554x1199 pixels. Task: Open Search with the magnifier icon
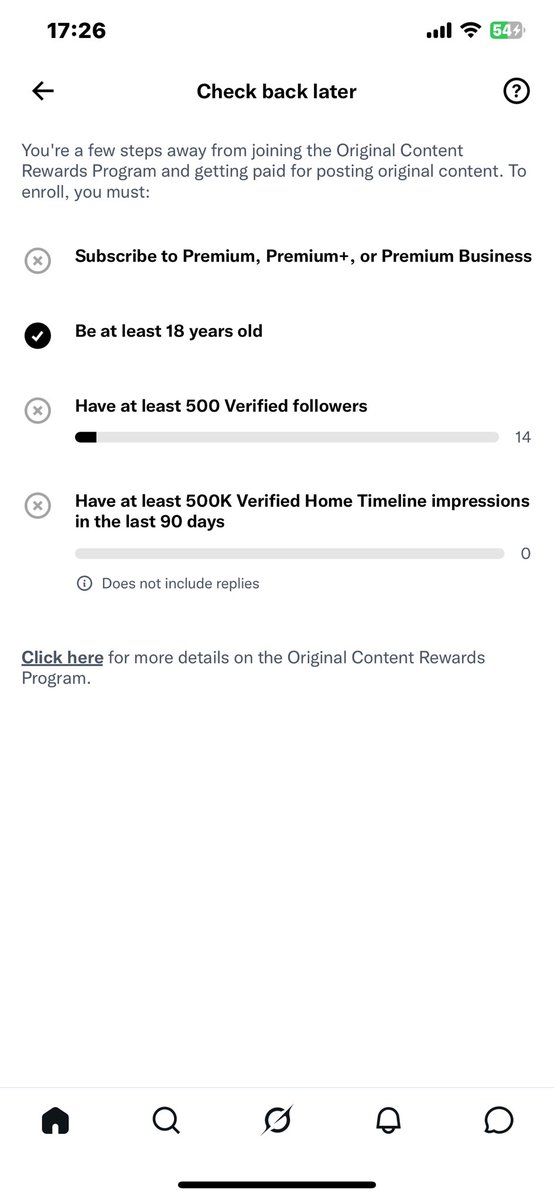[x=166, y=1120]
